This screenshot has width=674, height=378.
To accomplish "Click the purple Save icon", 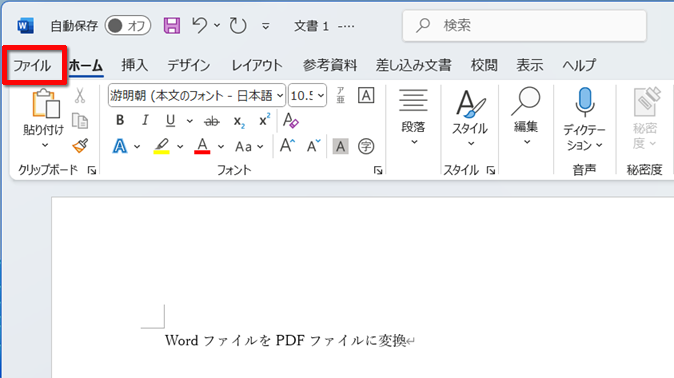I will [x=172, y=26].
